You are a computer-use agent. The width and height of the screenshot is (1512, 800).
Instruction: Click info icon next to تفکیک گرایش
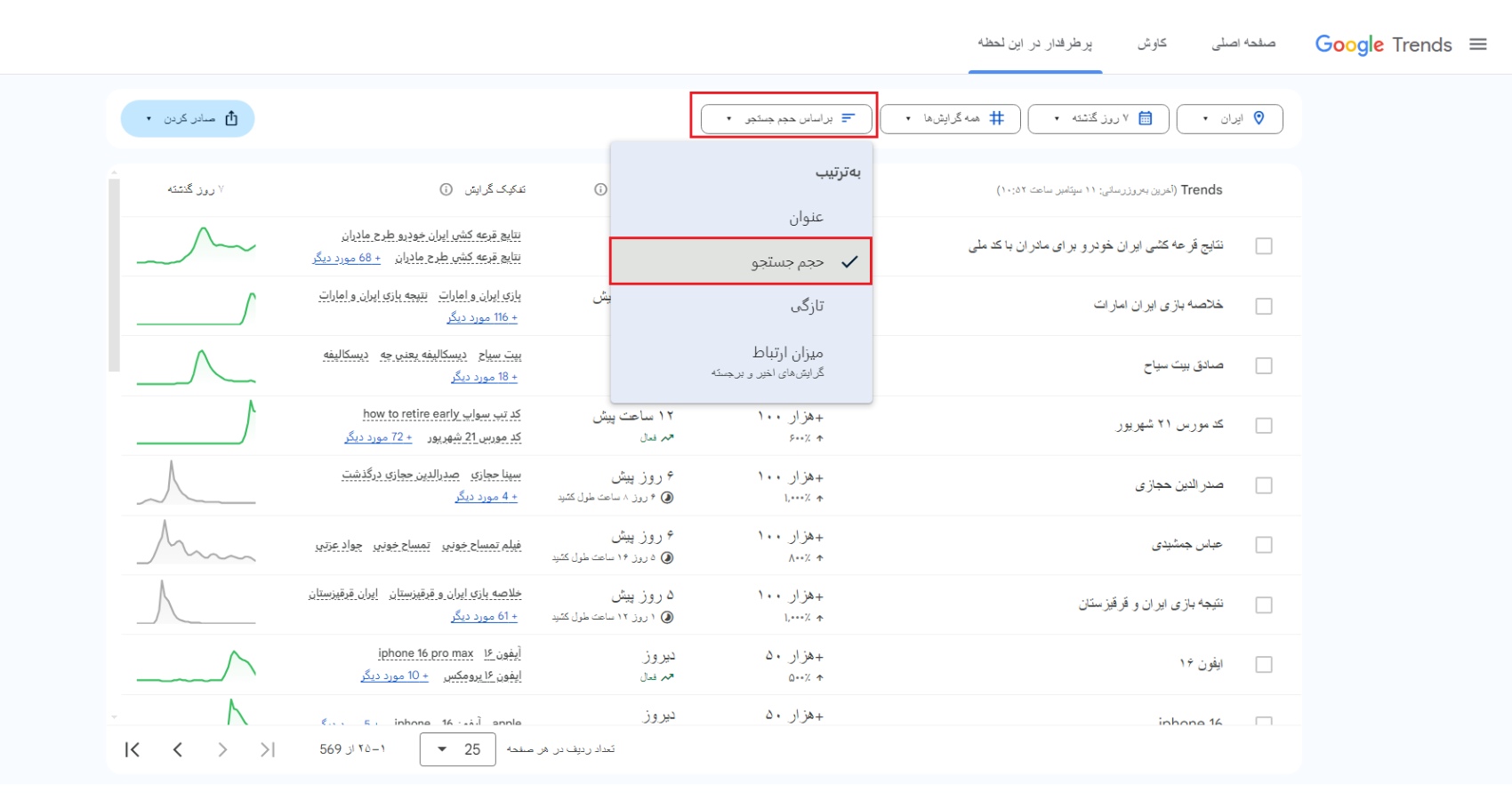[x=446, y=189]
